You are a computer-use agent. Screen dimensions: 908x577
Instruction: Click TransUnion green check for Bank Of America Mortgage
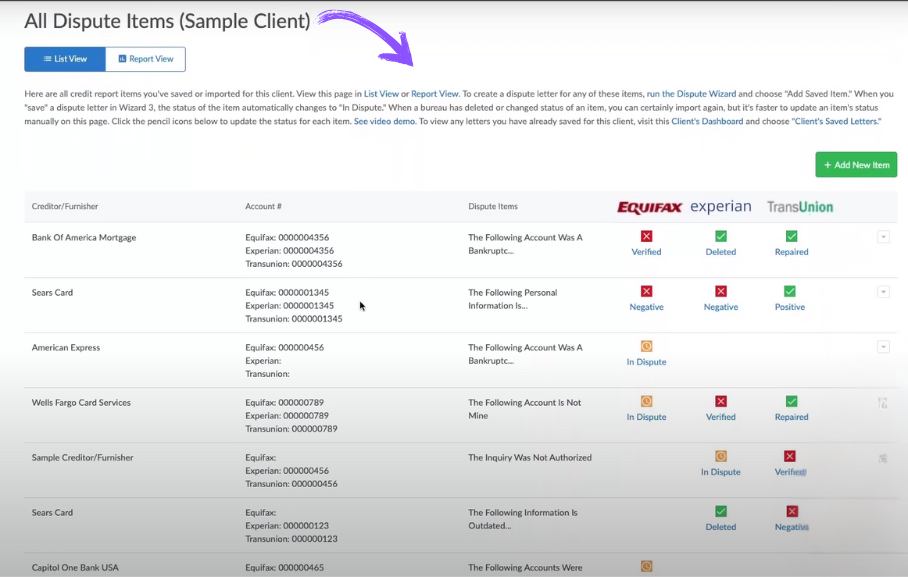(x=791, y=236)
